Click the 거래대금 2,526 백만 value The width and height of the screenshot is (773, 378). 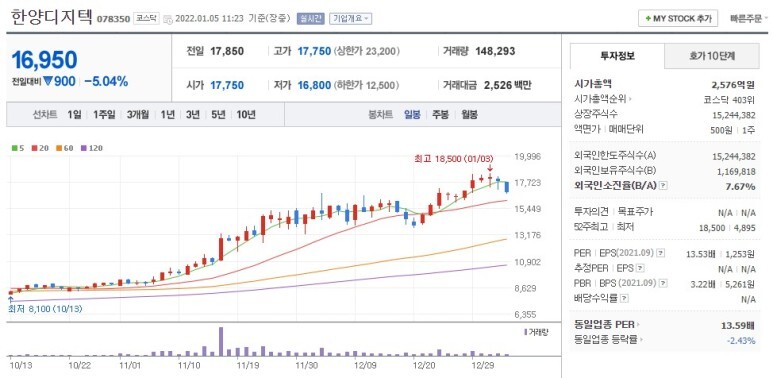[x=508, y=85]
